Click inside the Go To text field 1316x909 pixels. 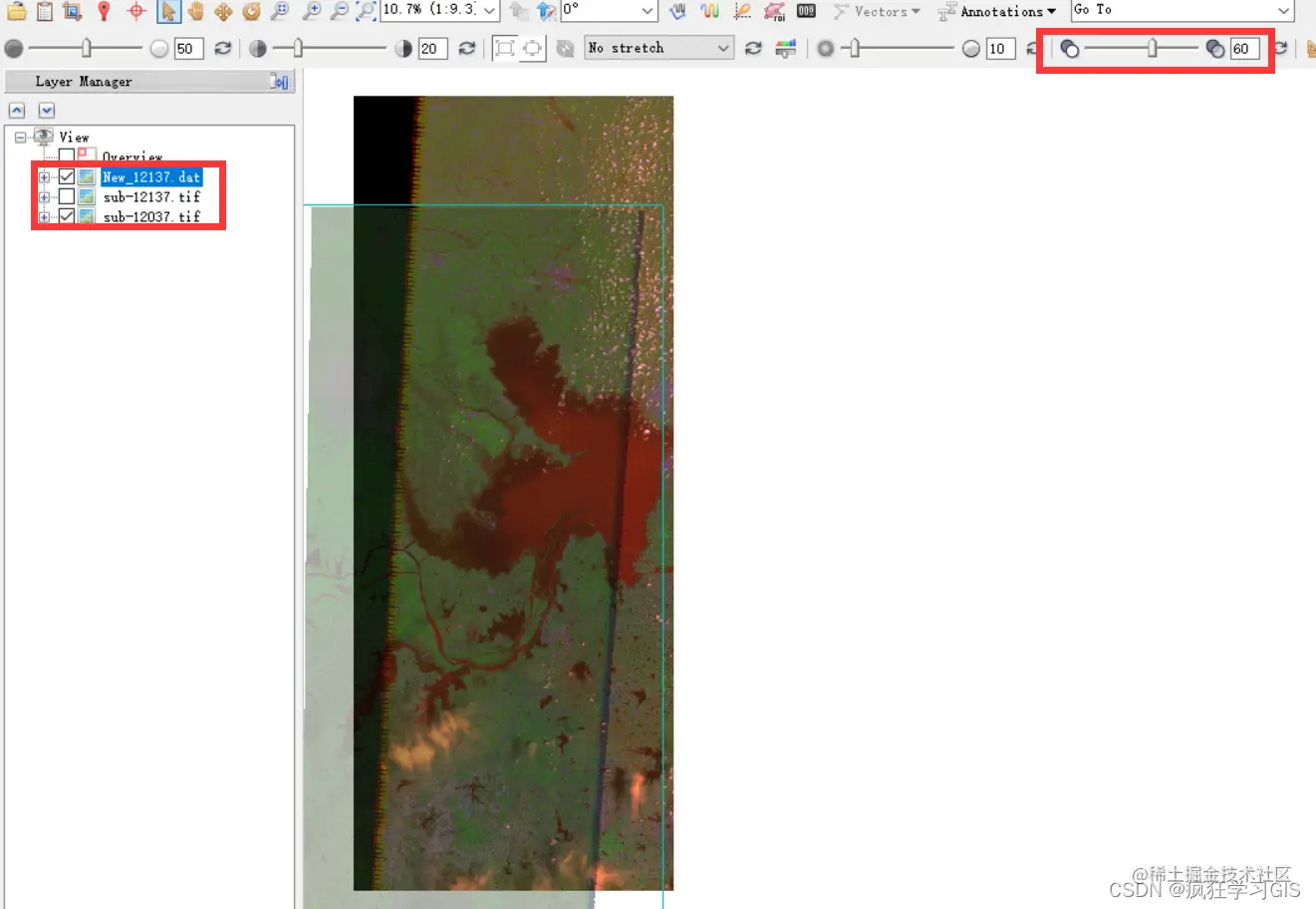tap(1173, 10)
